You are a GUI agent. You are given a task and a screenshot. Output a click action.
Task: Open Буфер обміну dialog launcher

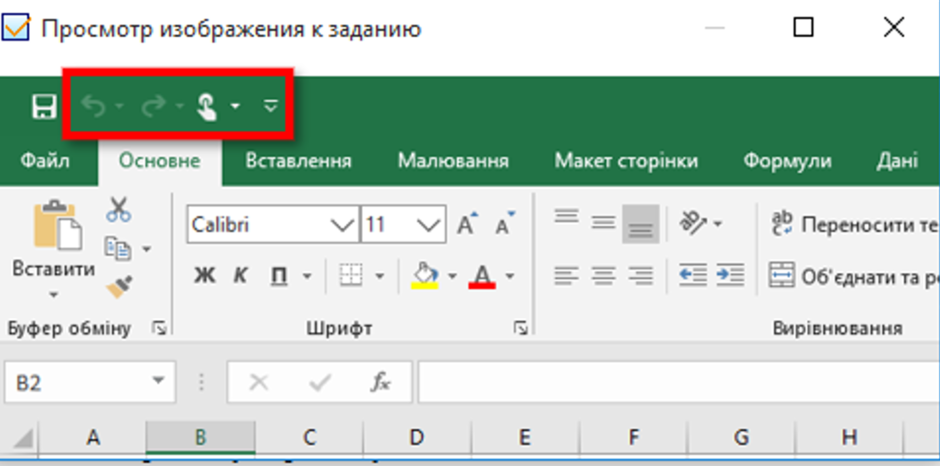click(159, 327)
